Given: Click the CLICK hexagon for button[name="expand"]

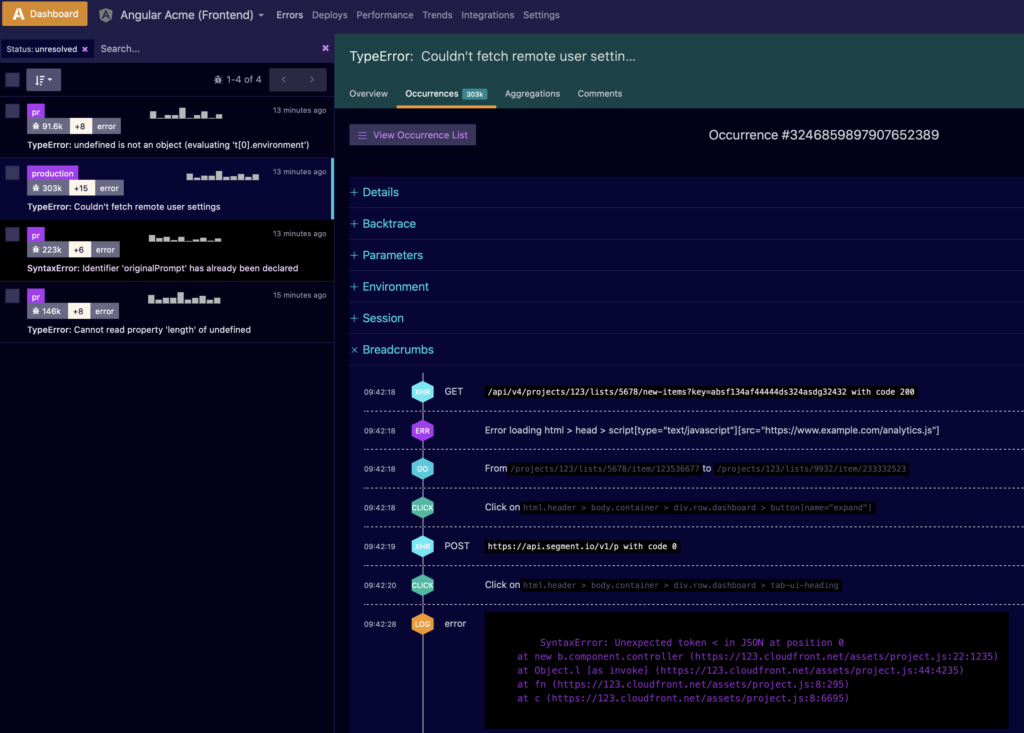Looking at the screenshot, I should pyautogui.click(x=423, y=508).
